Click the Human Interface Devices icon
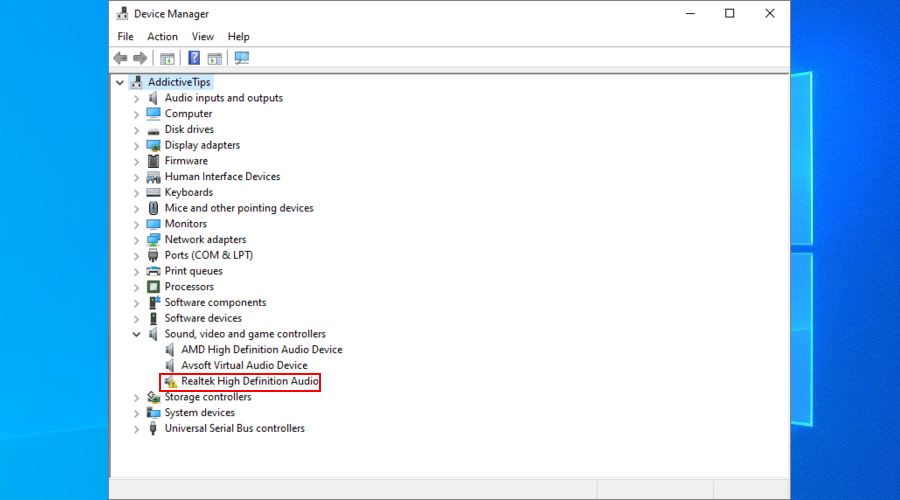 click(x=153, y=177)
